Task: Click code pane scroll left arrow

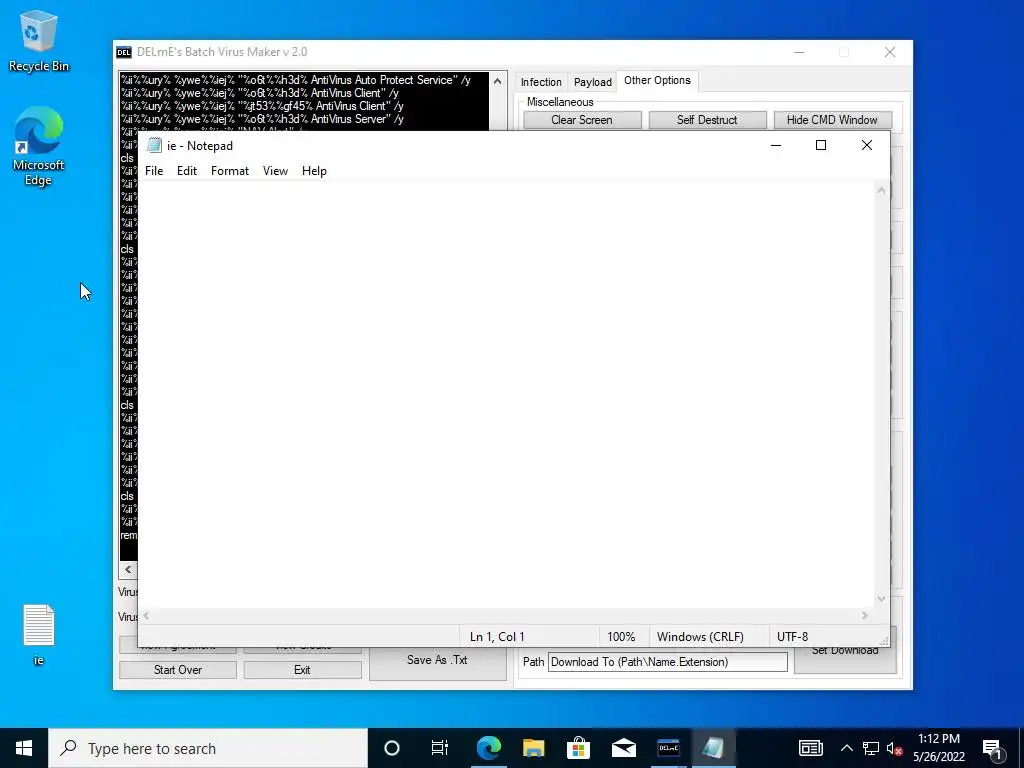Action: point(128,569)
